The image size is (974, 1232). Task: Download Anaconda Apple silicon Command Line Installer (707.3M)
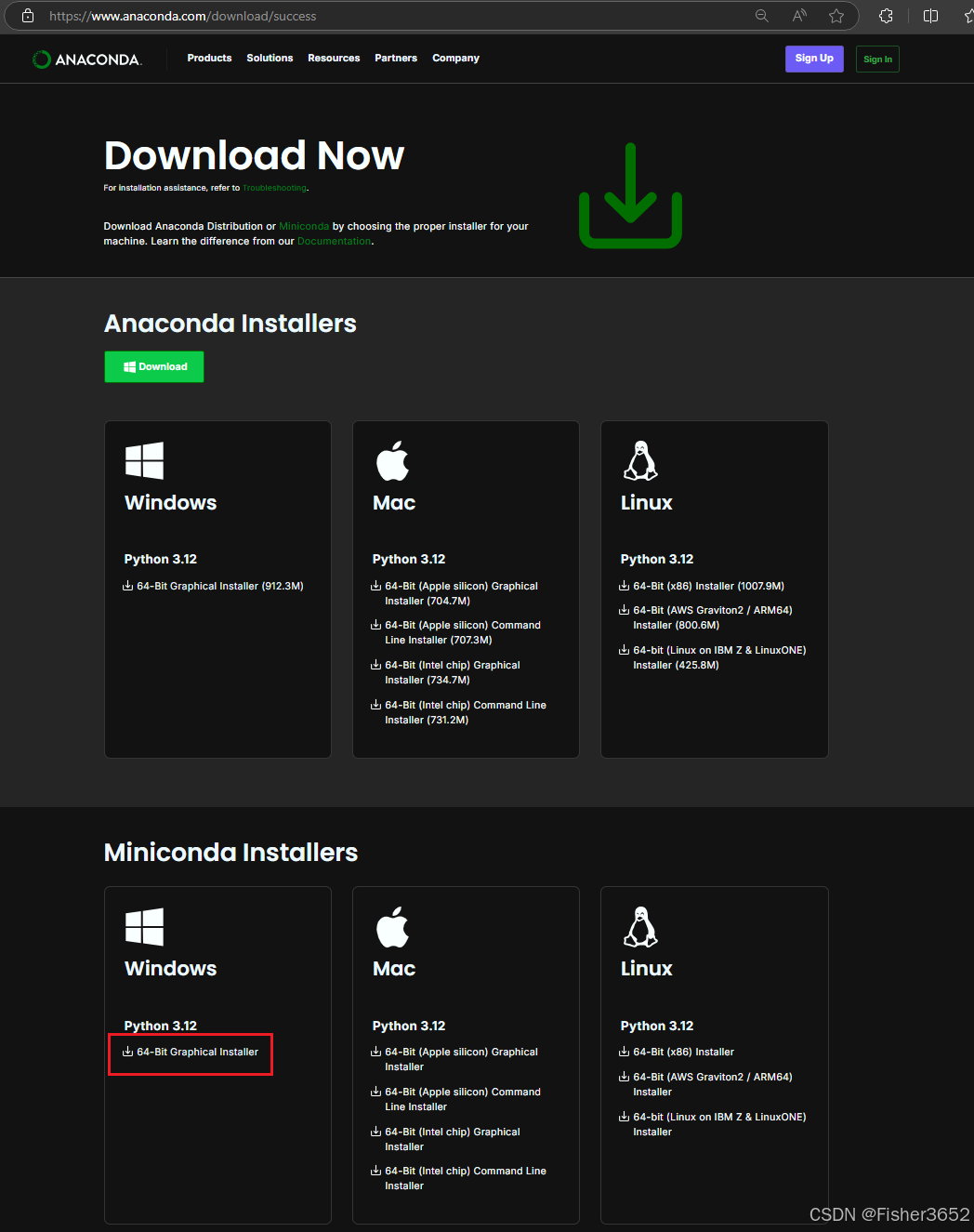(x=455, y=632)
